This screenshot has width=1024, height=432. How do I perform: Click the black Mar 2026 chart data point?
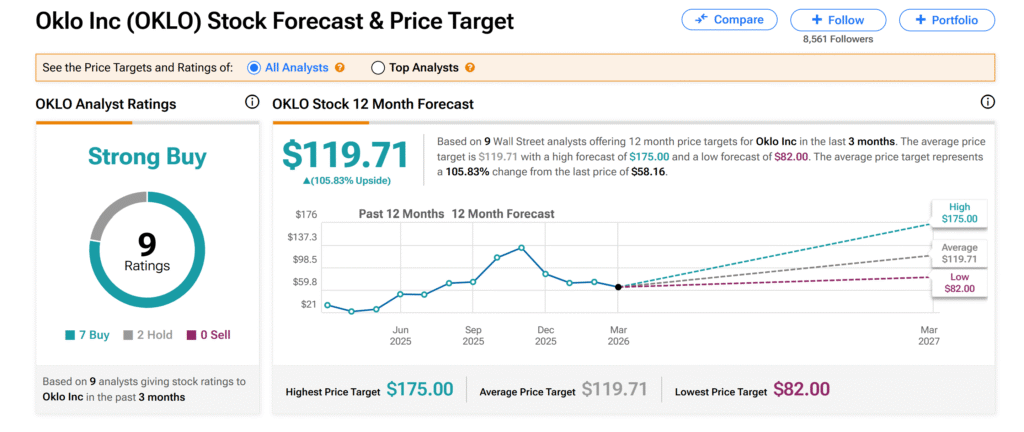618,287
